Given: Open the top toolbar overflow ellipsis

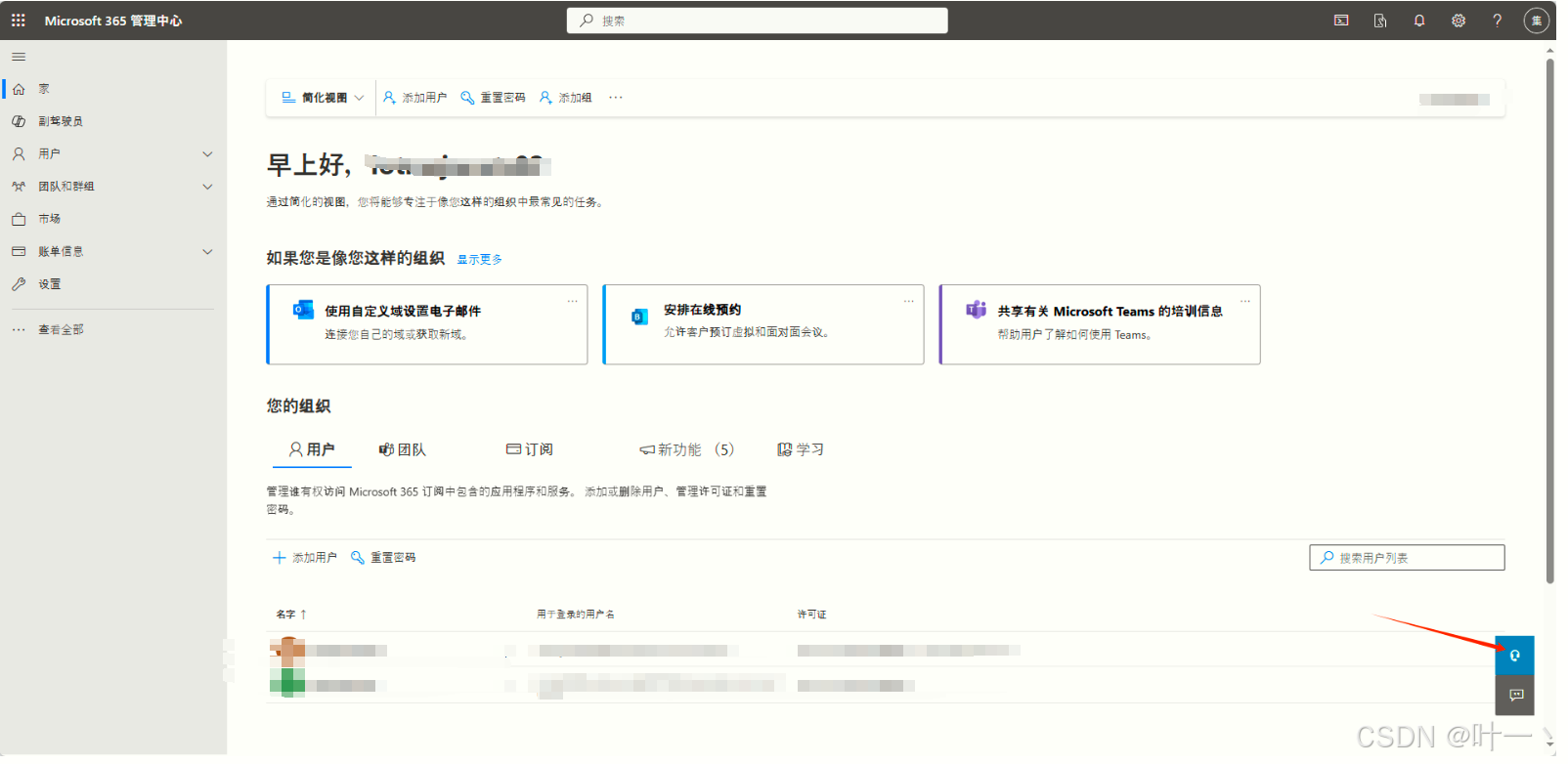Looking at the screenshot, I should (x=616, y=98).
